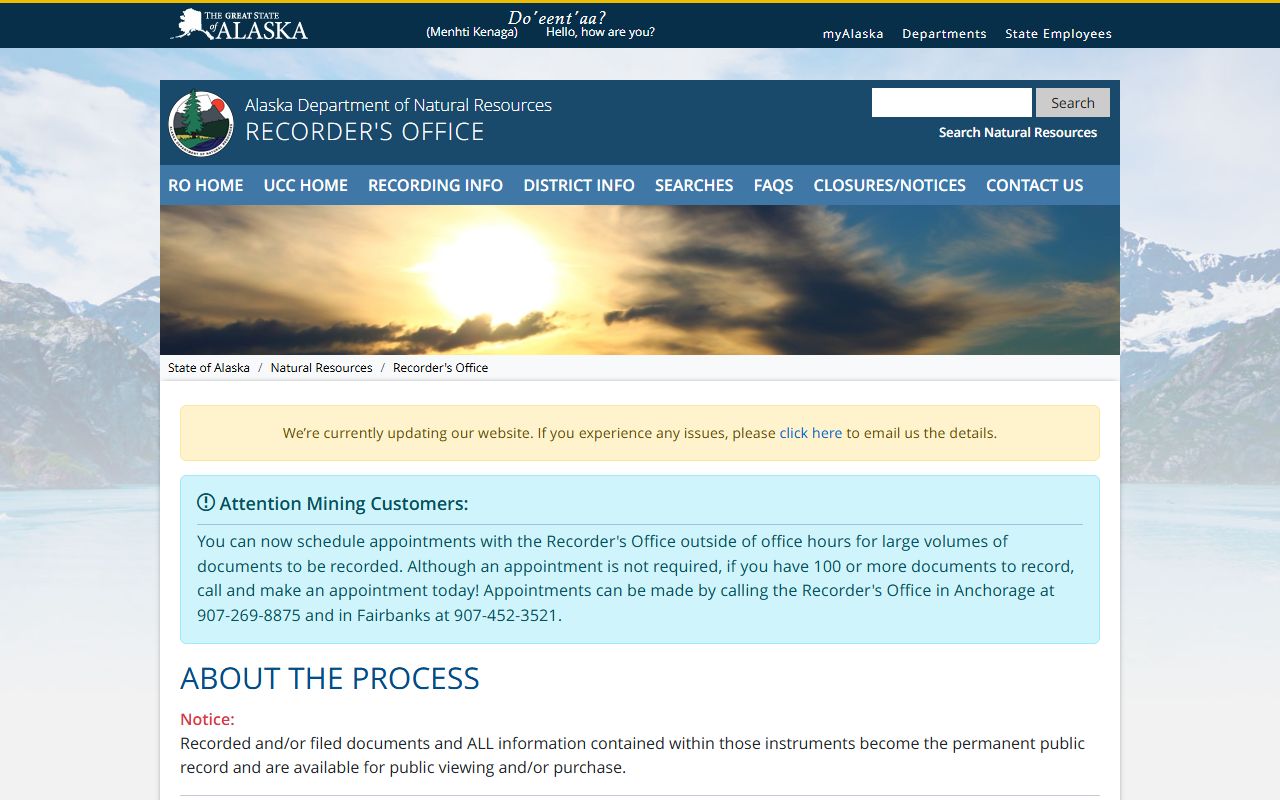Click the (Menhti Kenaga) text
Viewport: 1280px width, 800px height.
point(472,32)
